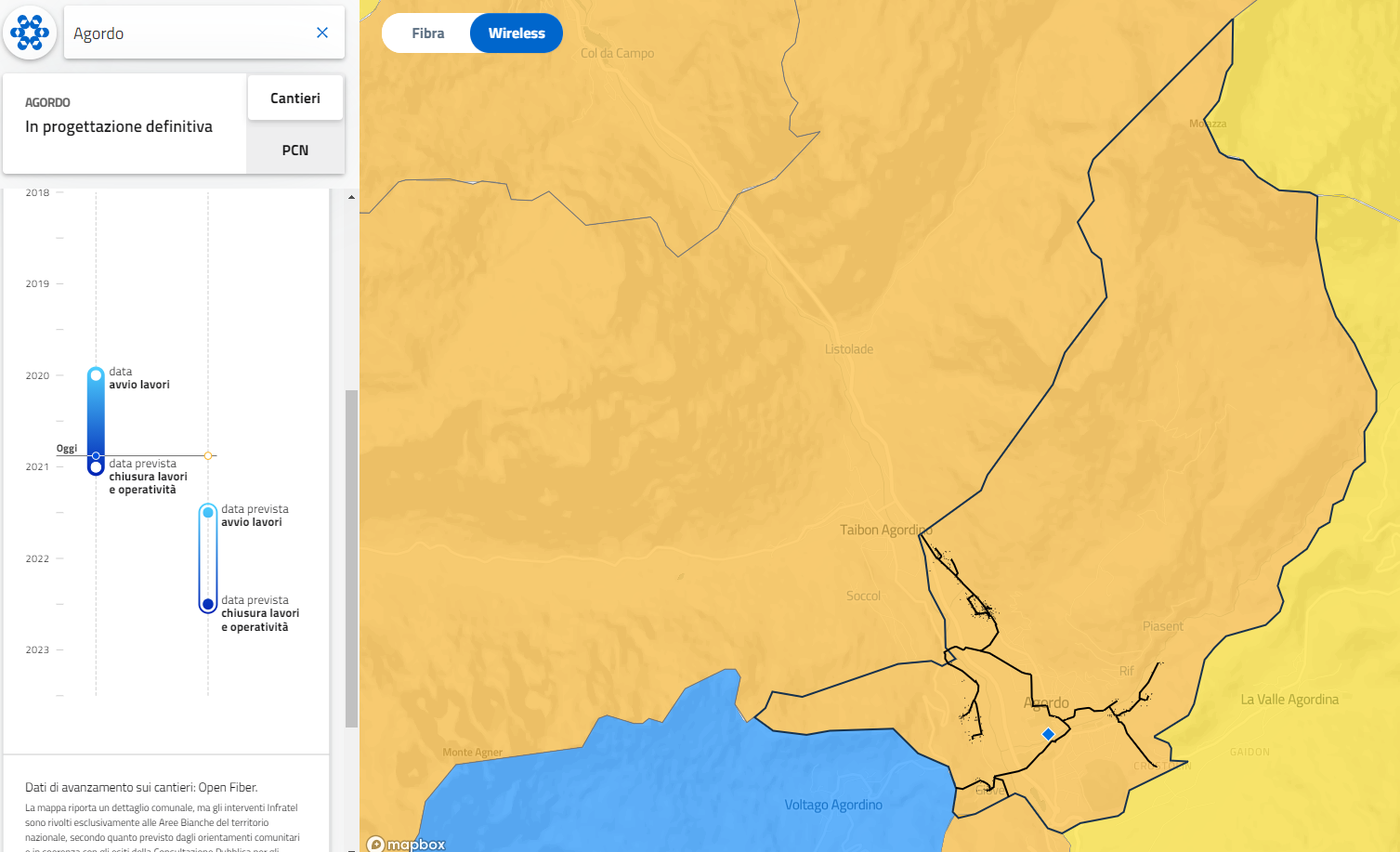Open the PCN tab
The image size is (1400, 852).
pos(295,150)
